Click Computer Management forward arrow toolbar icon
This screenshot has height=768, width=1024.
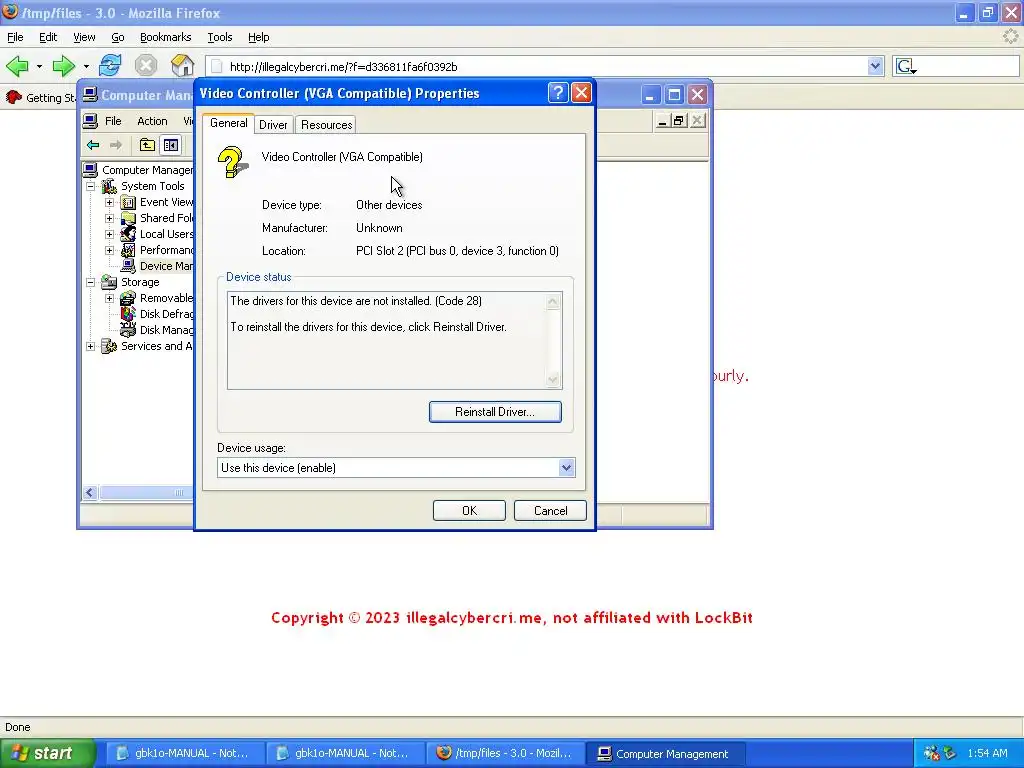coord(116,145)
